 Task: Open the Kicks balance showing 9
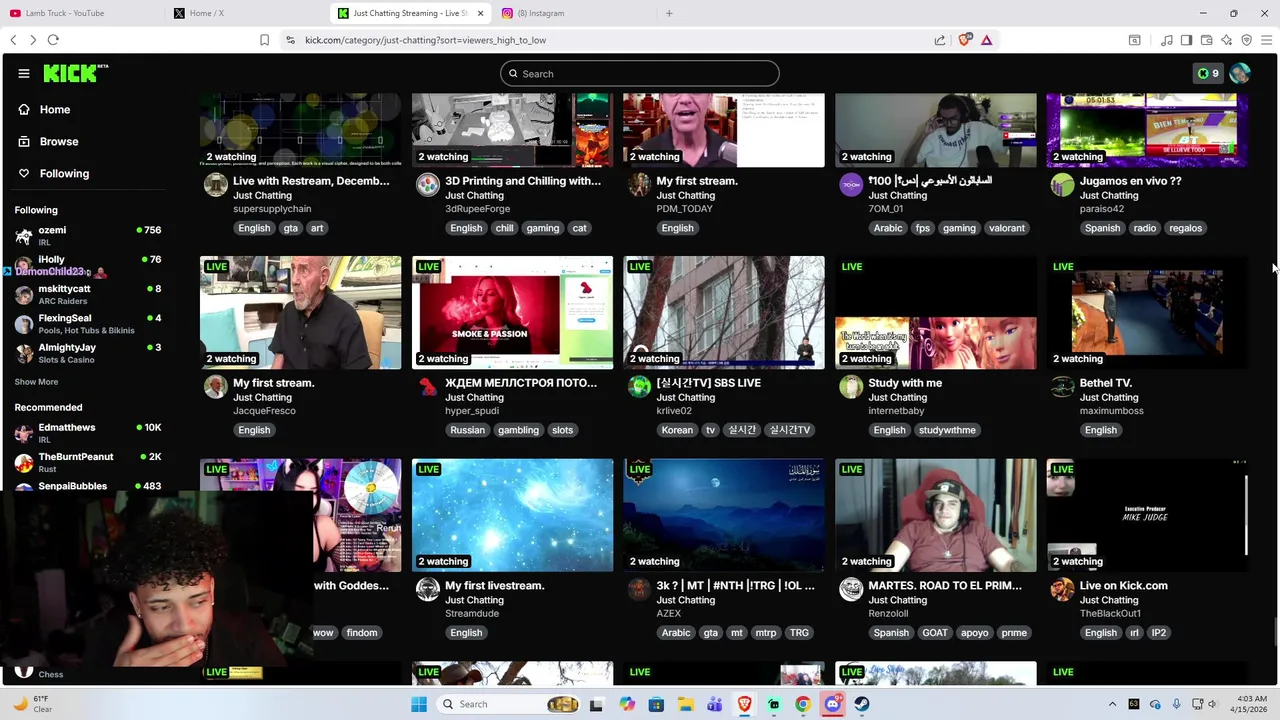pyautogui.click(x=1208, y=73)
